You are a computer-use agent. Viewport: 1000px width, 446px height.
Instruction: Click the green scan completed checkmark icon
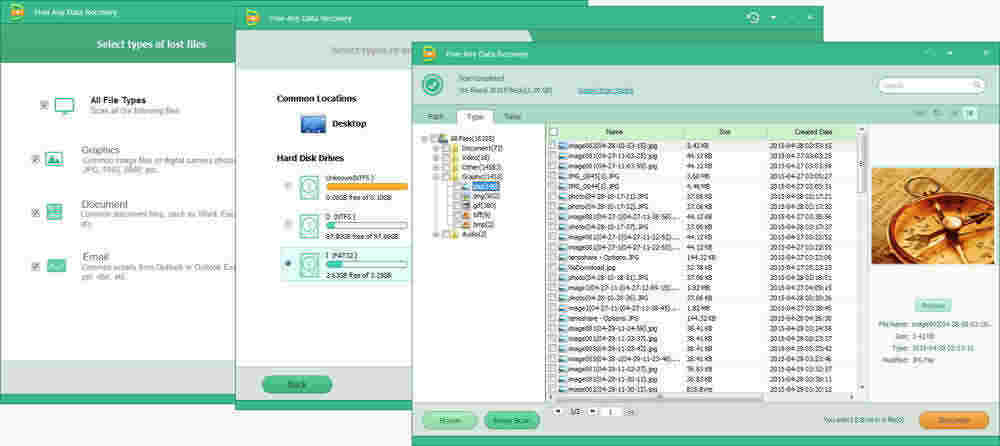point(433,85)
